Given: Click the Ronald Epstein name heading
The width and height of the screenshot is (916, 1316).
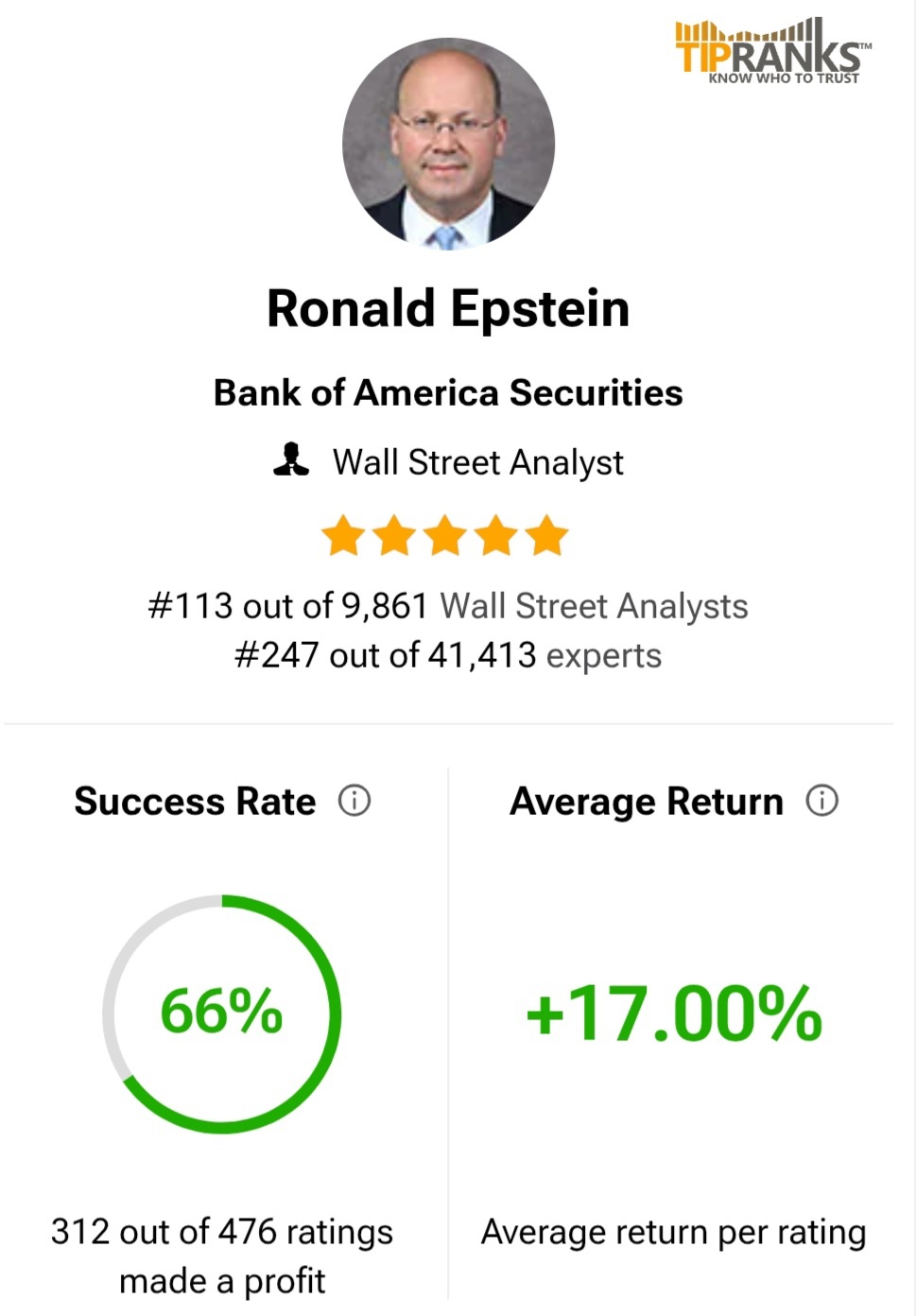Looking at the screenshot, I should tap(448, 308).
